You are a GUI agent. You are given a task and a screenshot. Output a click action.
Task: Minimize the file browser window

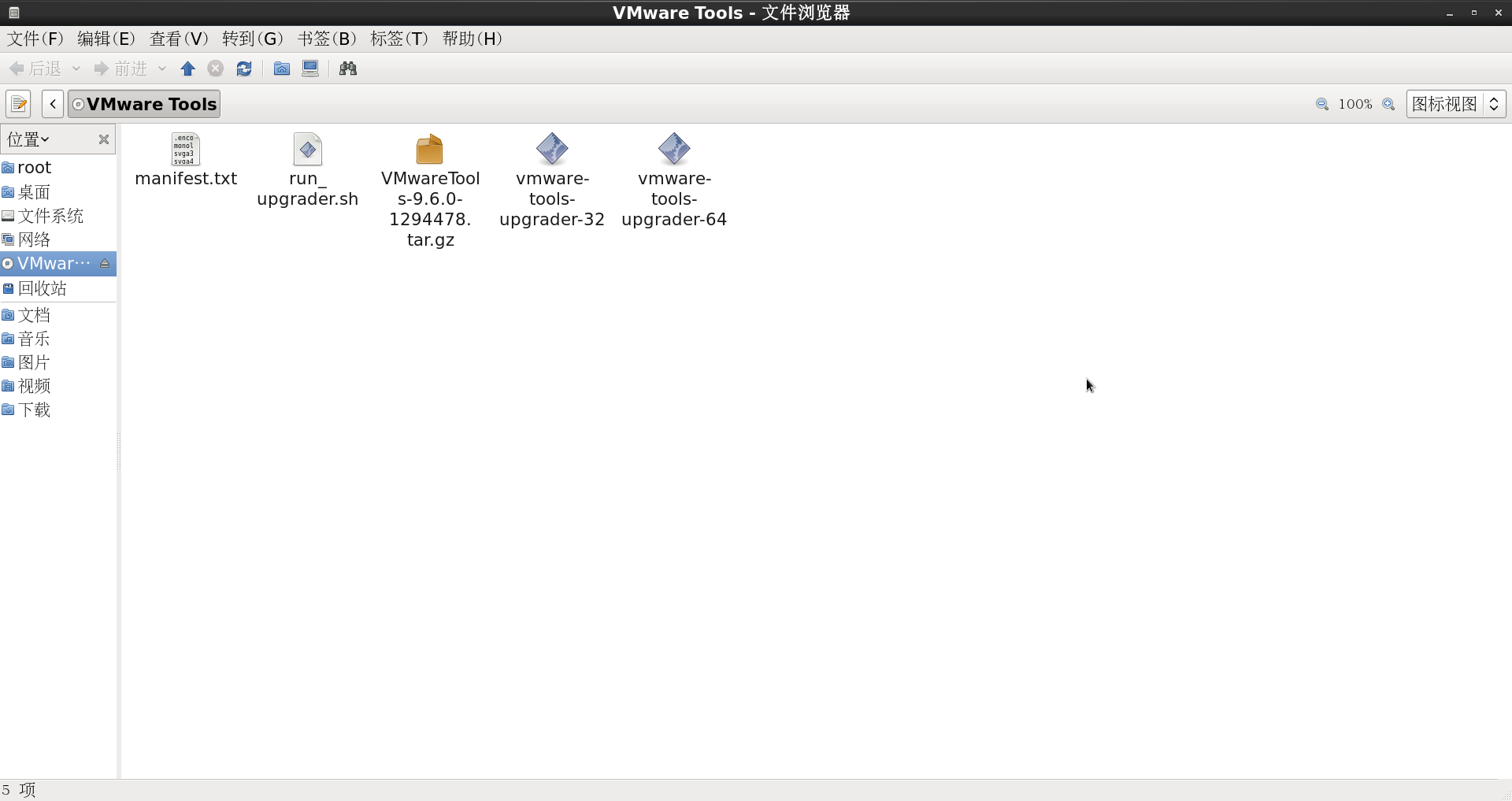pos(1450,13)
